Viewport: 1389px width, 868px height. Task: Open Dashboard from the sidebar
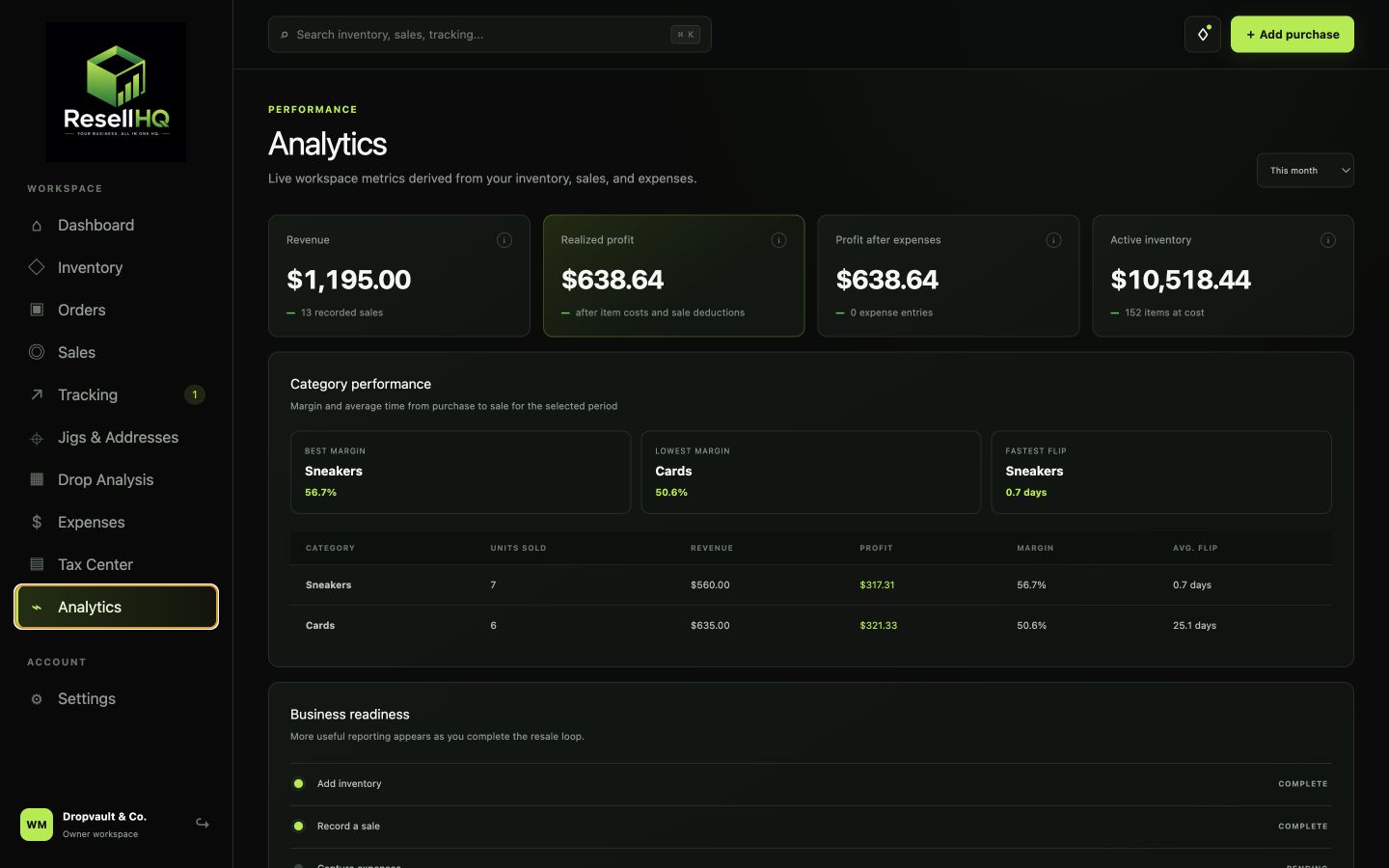click(117, 226)
